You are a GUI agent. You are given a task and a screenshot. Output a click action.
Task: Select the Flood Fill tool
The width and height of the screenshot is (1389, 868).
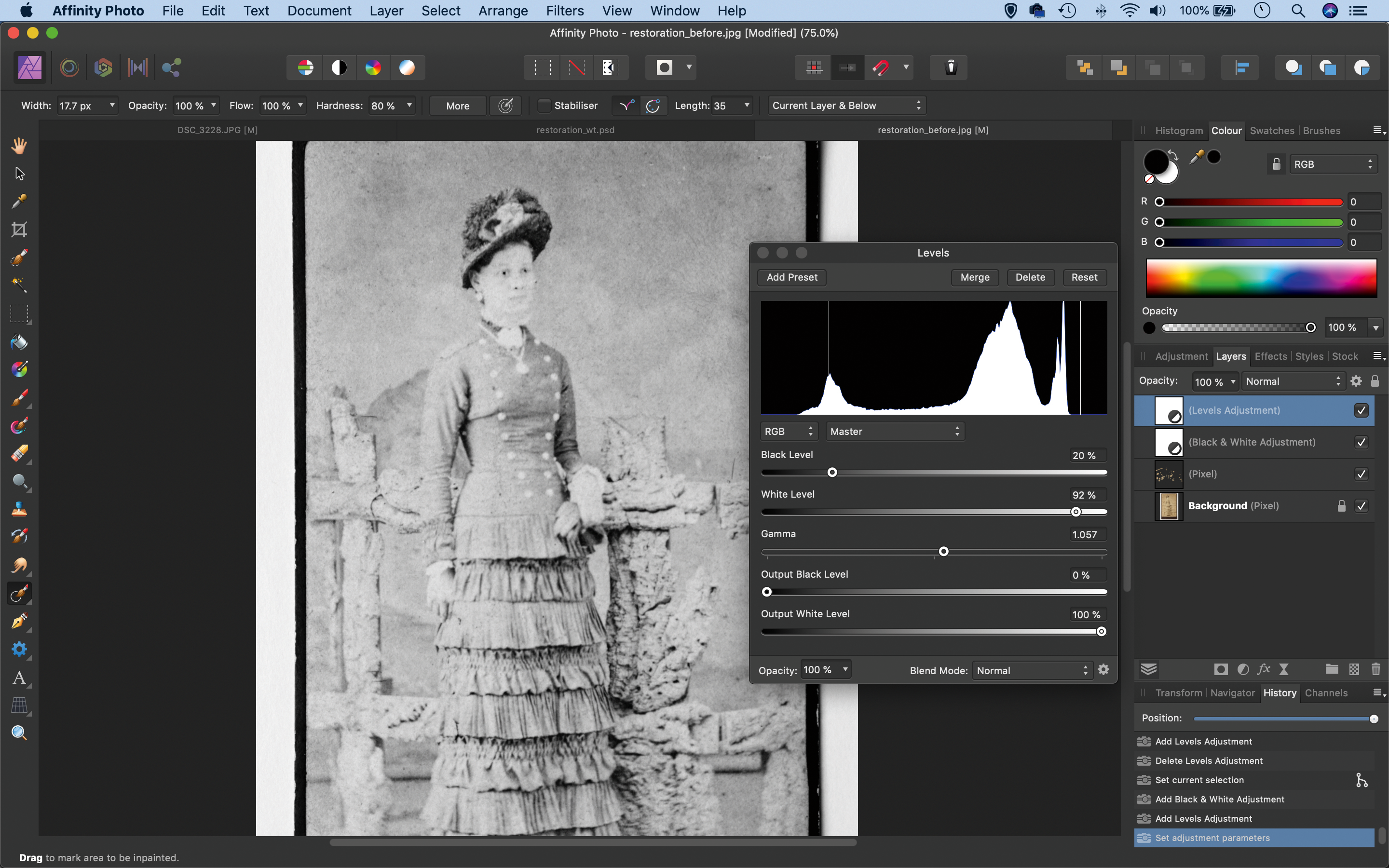[x=19, y=342]
